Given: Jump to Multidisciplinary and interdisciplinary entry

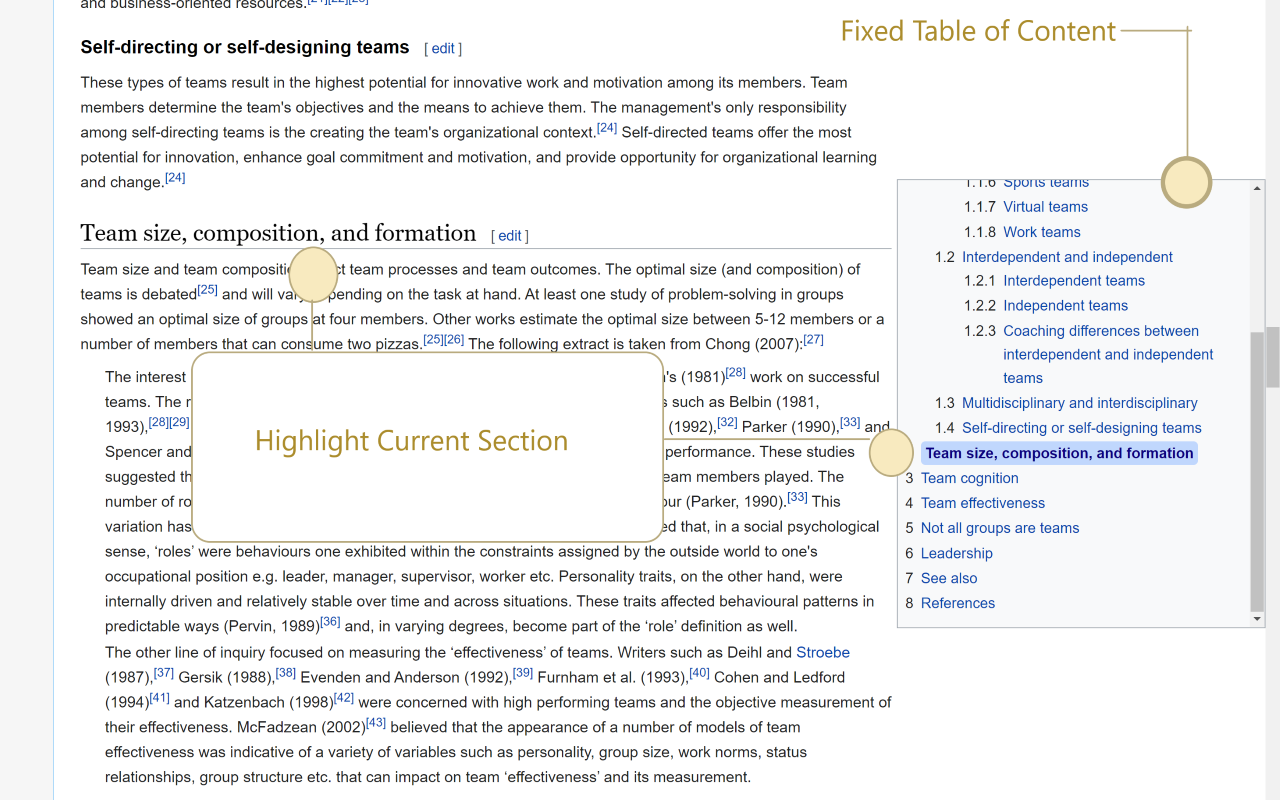Looking at the screenshot, I should [1079, 403].
